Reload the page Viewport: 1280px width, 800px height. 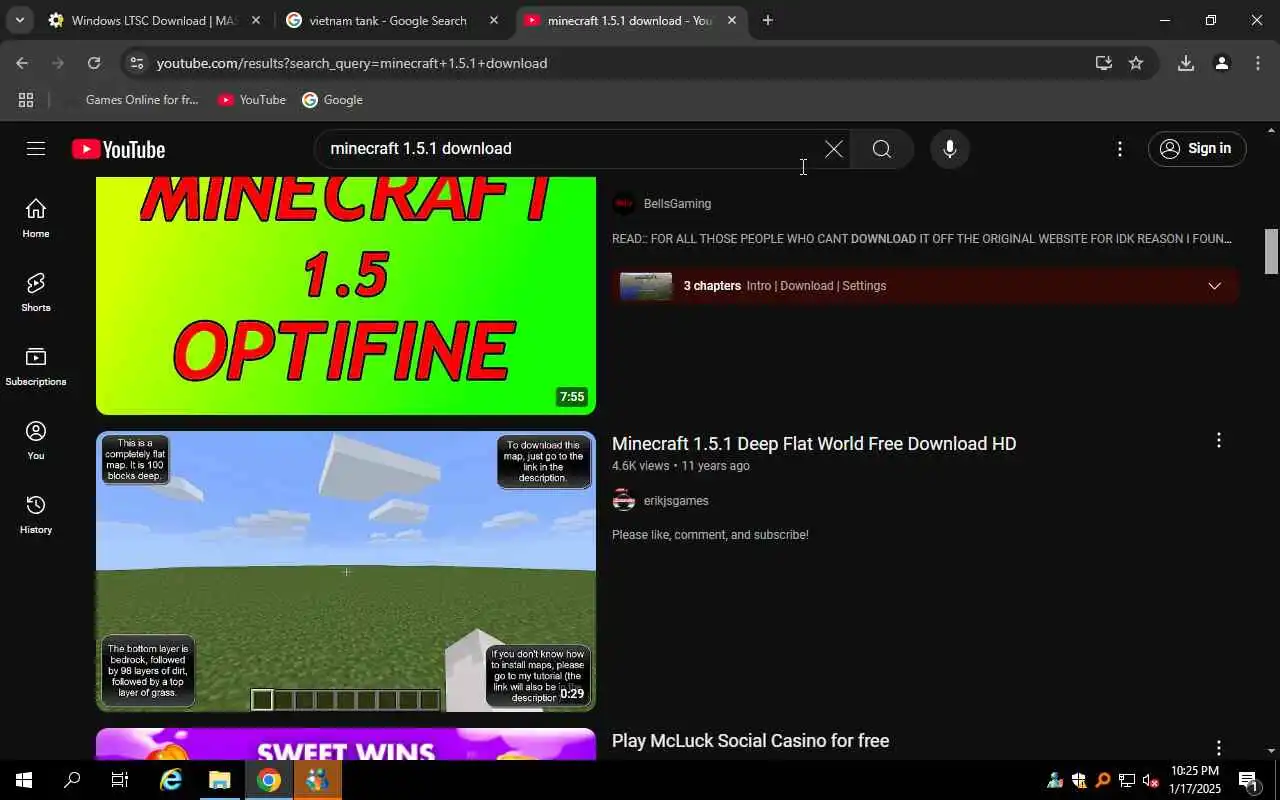tap(94, 63)
